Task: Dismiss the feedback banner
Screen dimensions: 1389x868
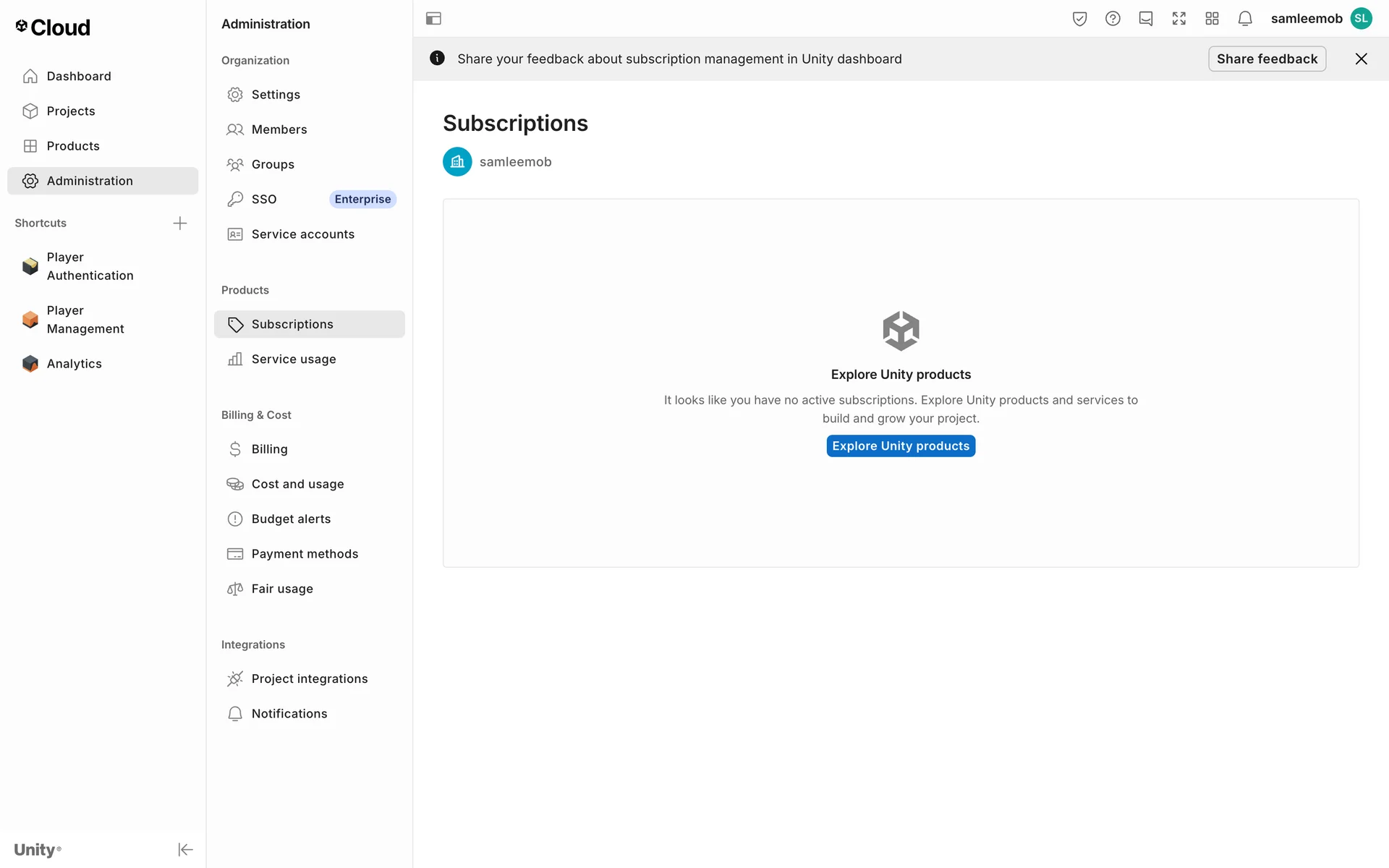Action: 1361,59
